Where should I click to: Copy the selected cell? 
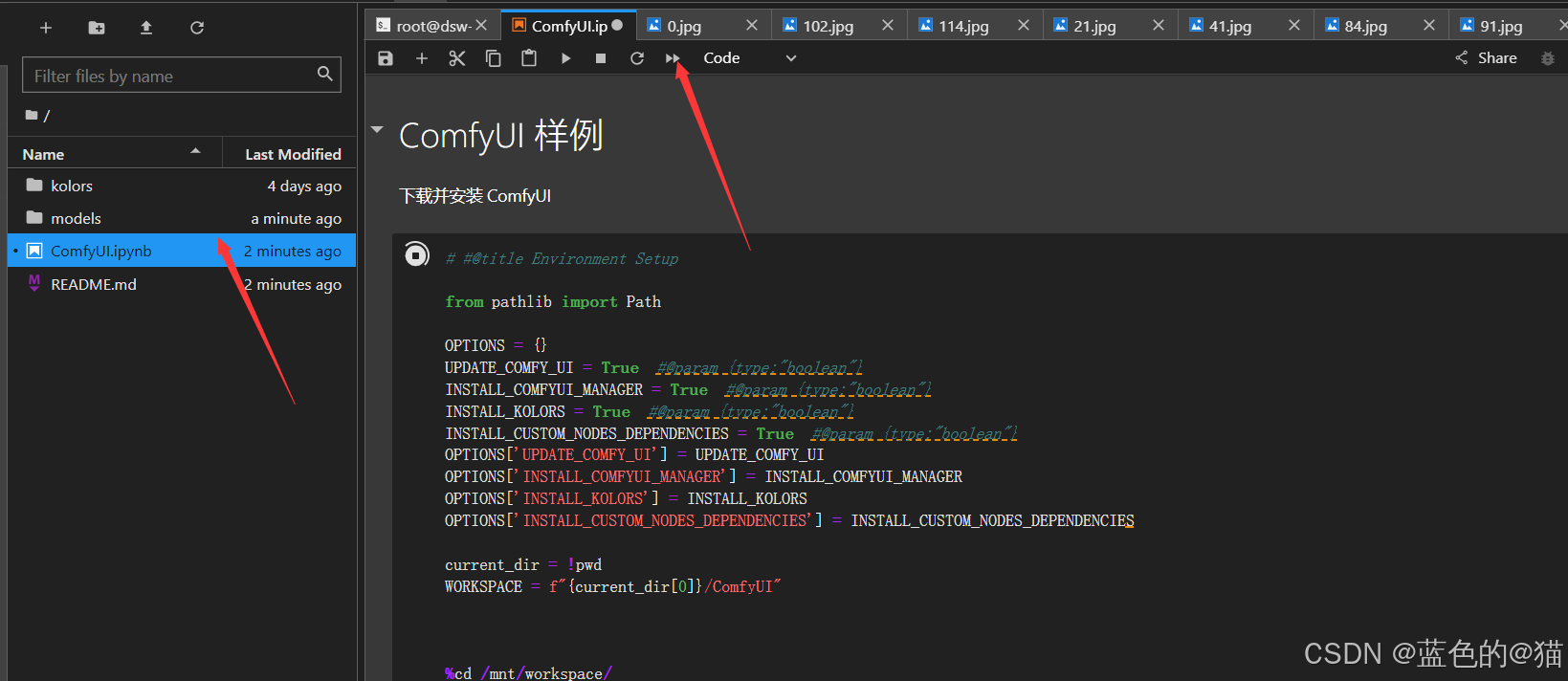494,58
